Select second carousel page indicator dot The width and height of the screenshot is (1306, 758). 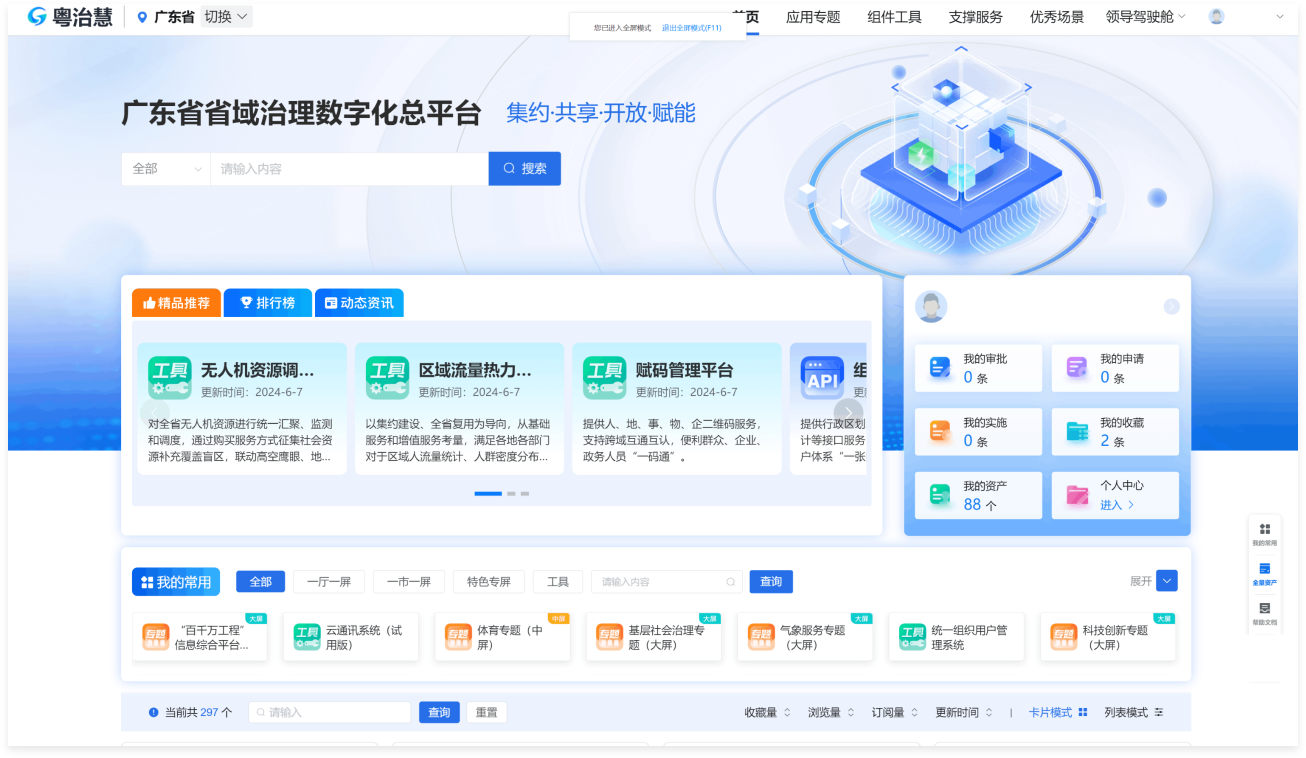(511, 494)
